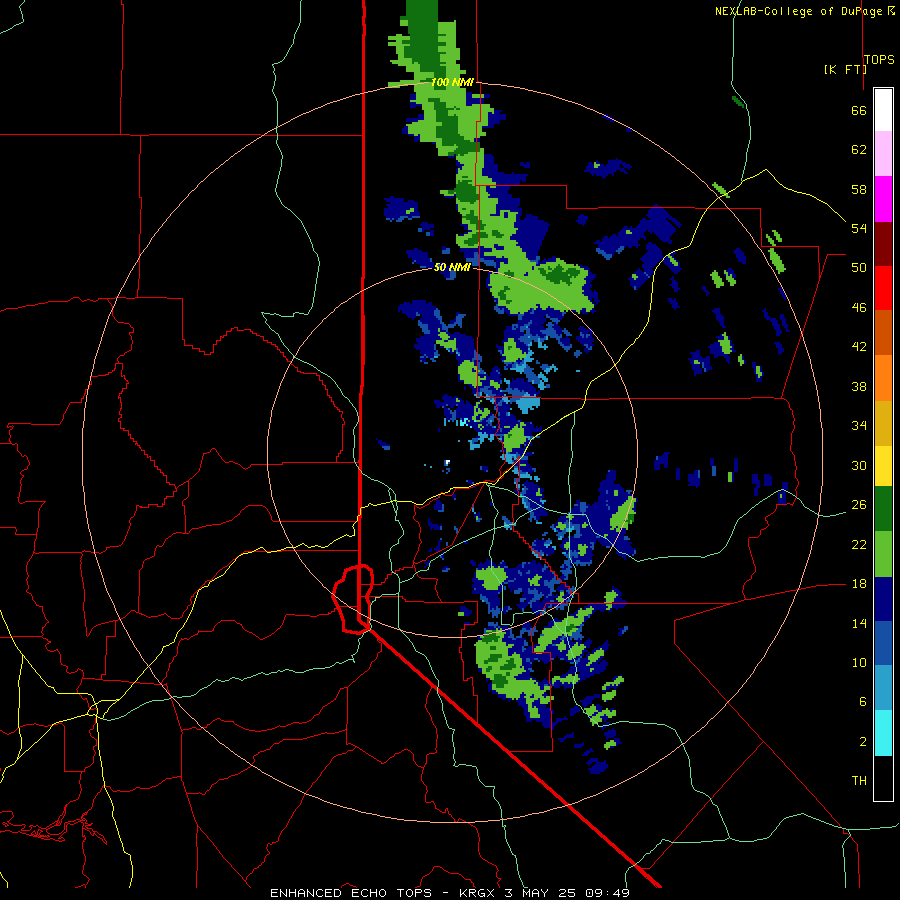The image size is (900, 900).
Task: Click the 42 scale value label
Action: click(x=859, y=347)
